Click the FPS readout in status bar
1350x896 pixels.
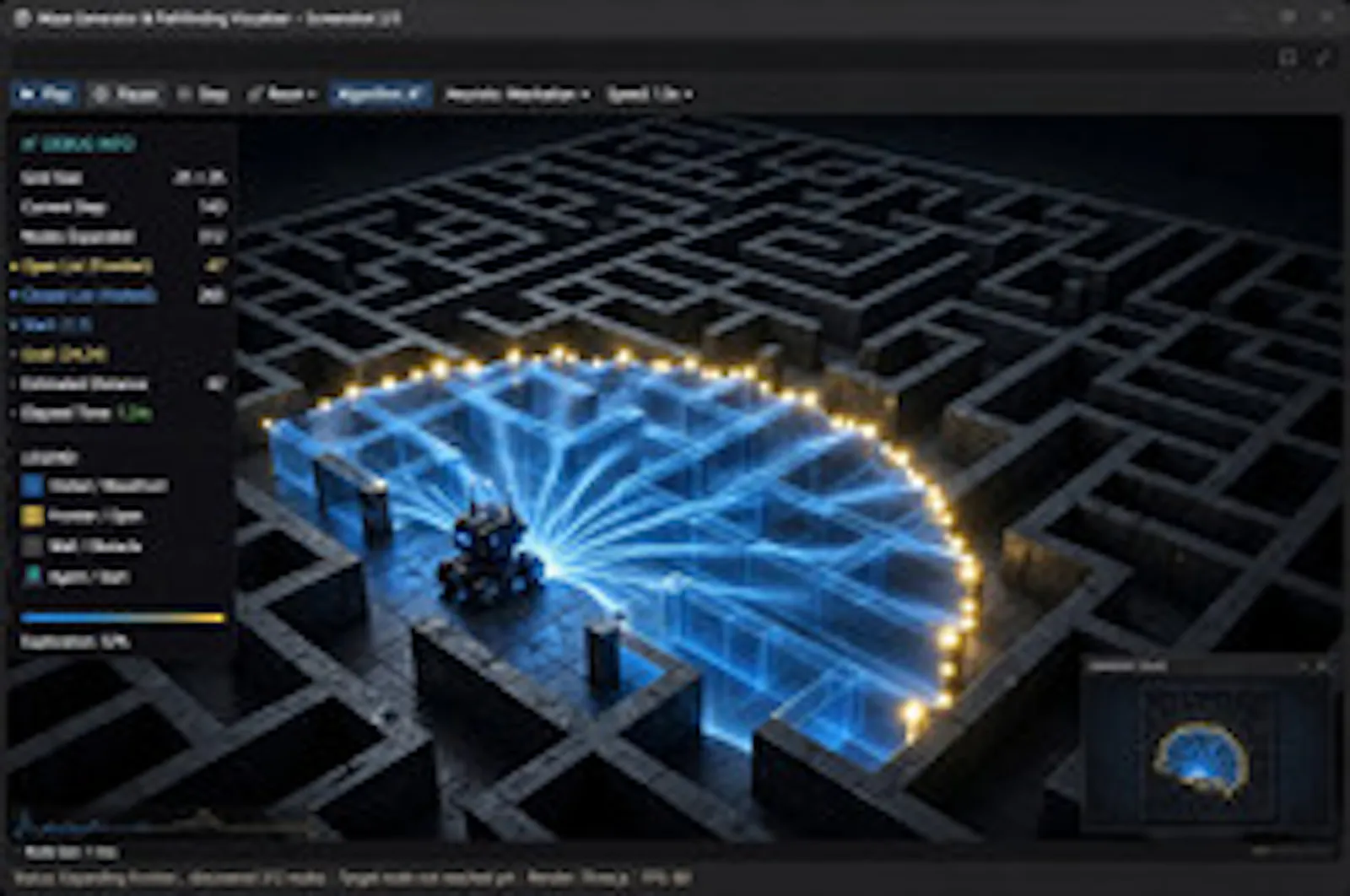pos(667,878)
